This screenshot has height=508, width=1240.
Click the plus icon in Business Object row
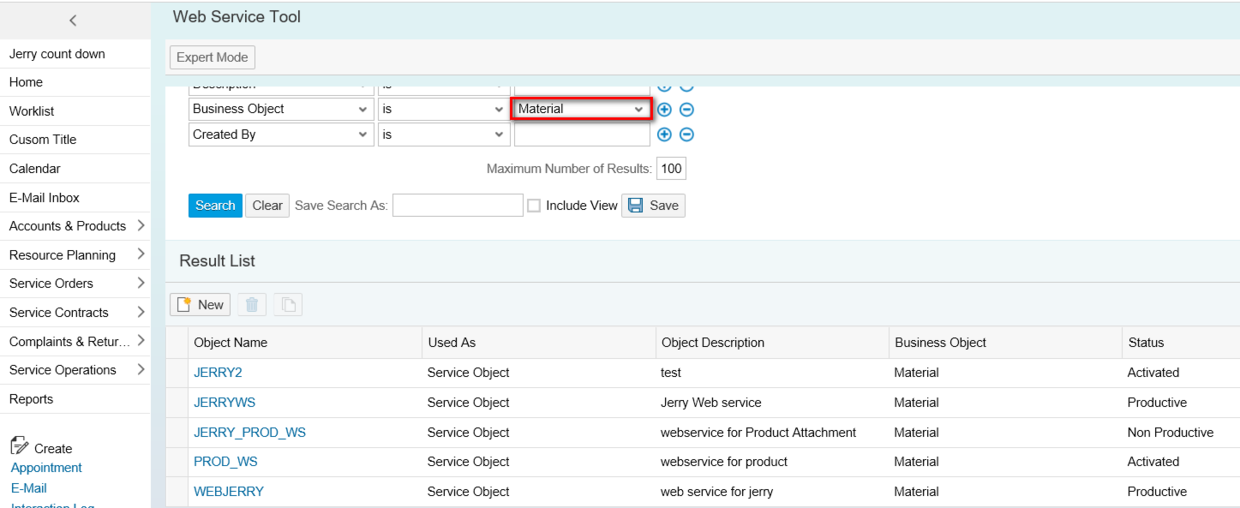tap(664, 109)
